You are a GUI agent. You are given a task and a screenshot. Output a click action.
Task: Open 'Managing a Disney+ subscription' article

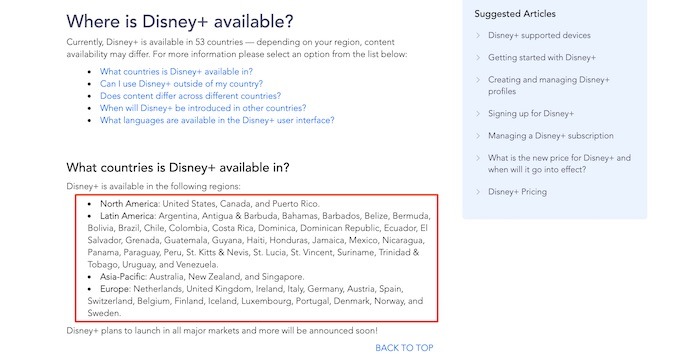point(551,136)
